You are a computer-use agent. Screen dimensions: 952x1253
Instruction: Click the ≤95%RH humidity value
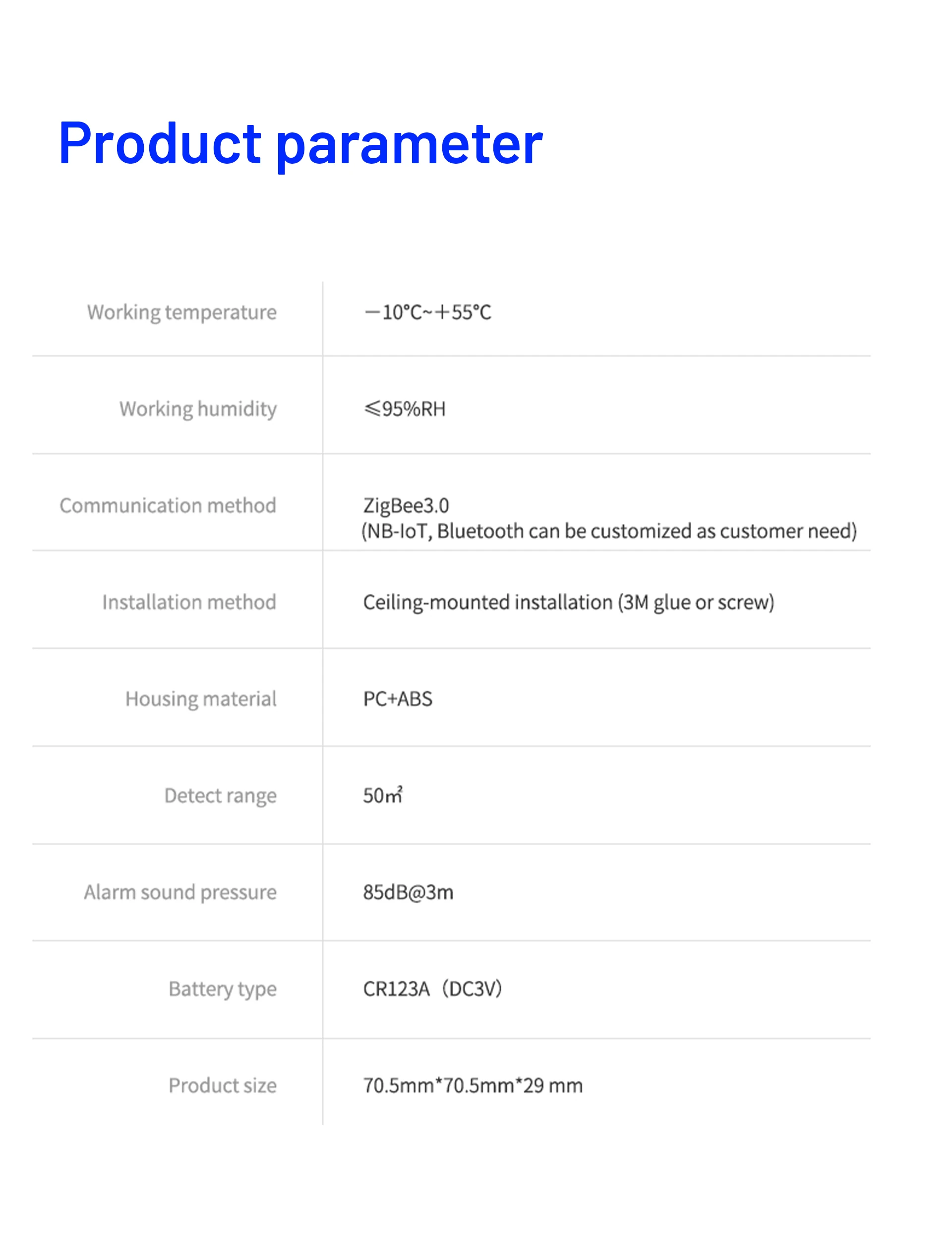point(405,409)
